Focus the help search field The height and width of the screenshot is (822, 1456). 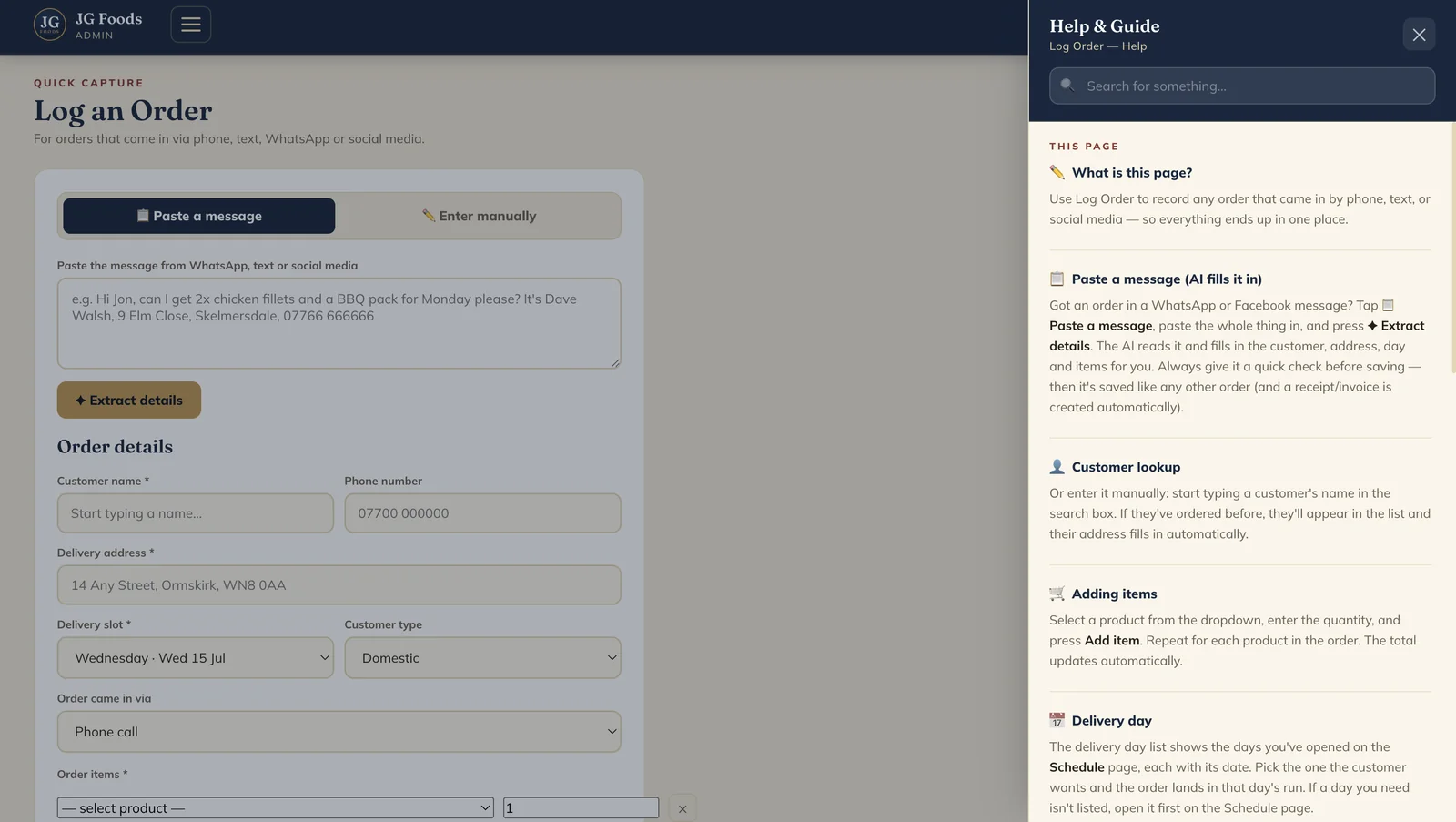pyautogui.click(x=1242, y=86)
